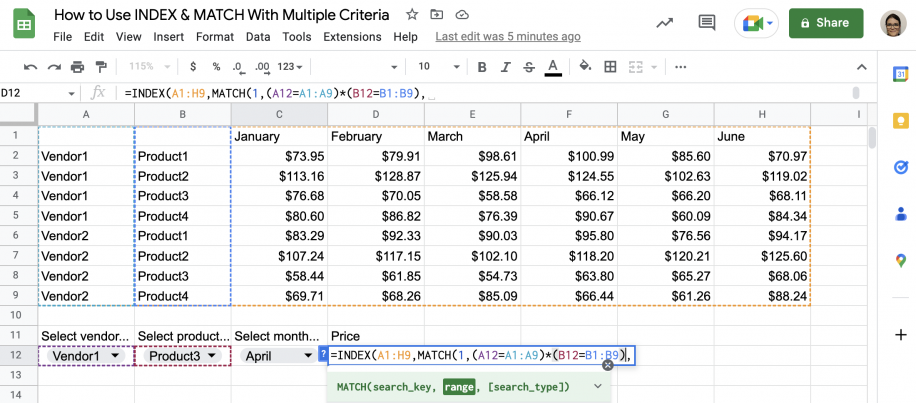Undo the last action

pos(31,67)
